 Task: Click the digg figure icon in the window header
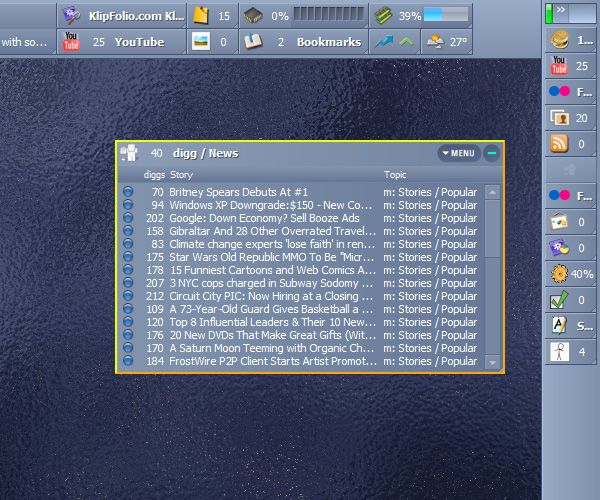tap(129, 153)
